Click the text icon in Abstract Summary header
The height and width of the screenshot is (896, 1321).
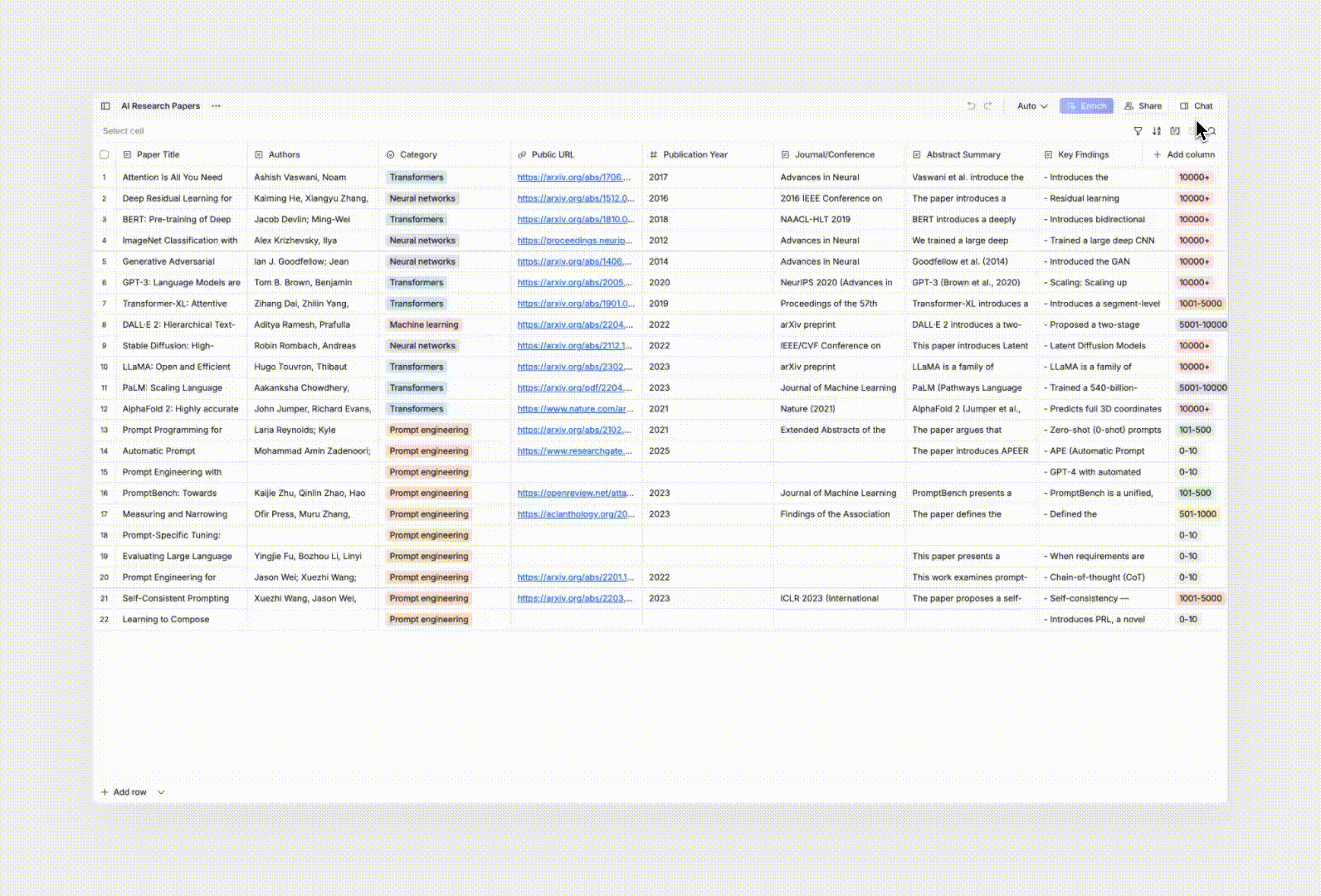point(917,154)
